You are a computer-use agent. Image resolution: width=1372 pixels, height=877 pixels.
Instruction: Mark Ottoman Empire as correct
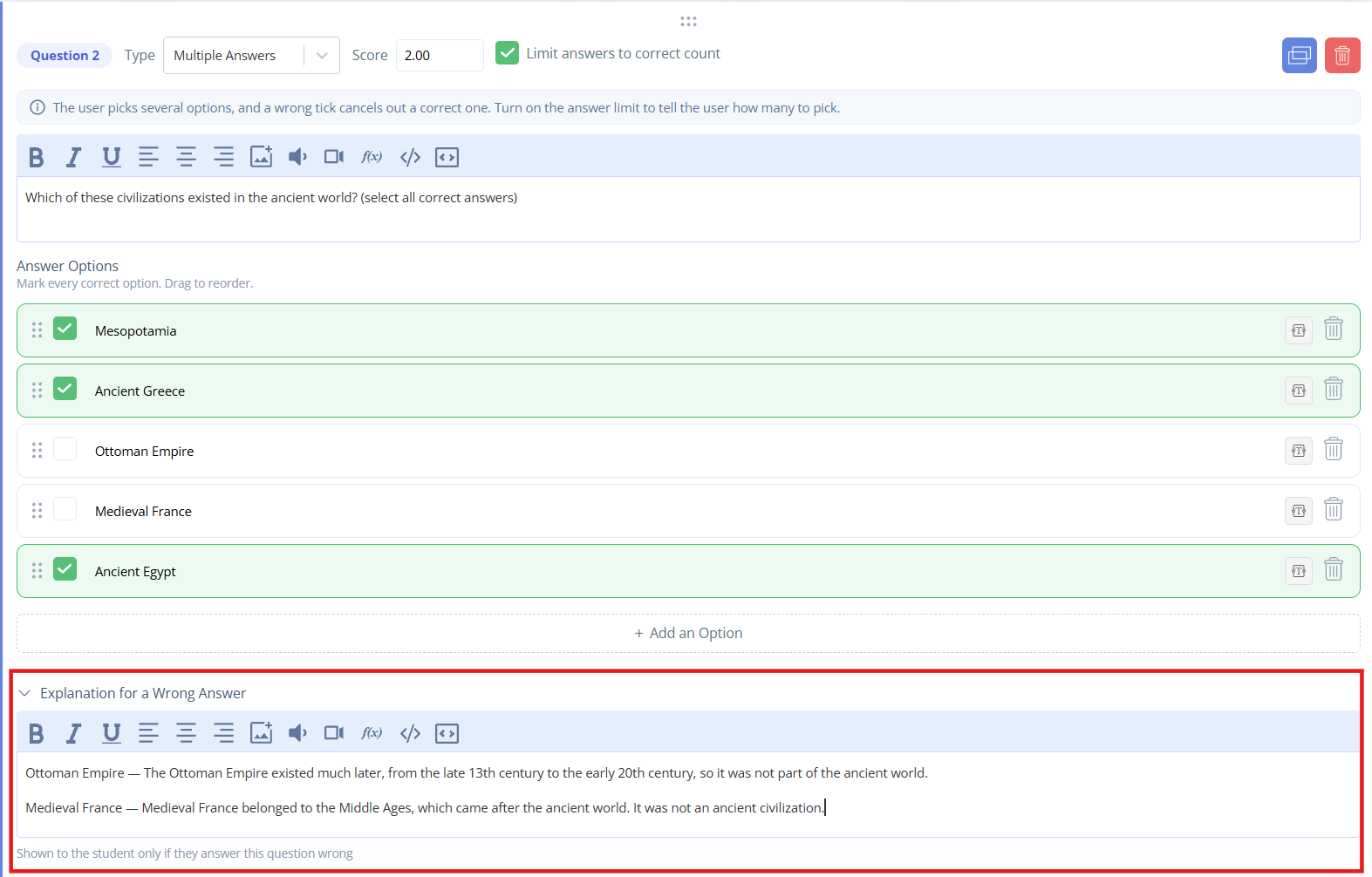click(x=65, y=449)
